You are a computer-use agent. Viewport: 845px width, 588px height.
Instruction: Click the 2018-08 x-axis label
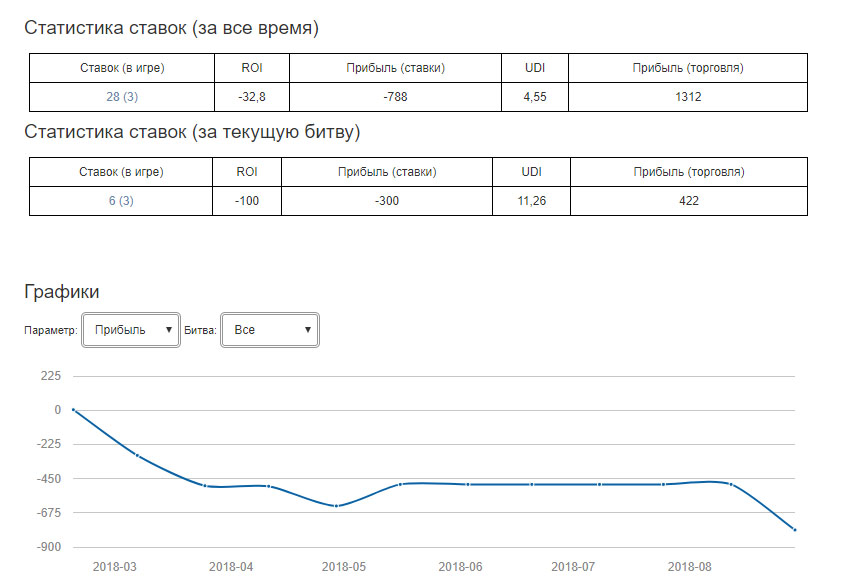(689, 567)
